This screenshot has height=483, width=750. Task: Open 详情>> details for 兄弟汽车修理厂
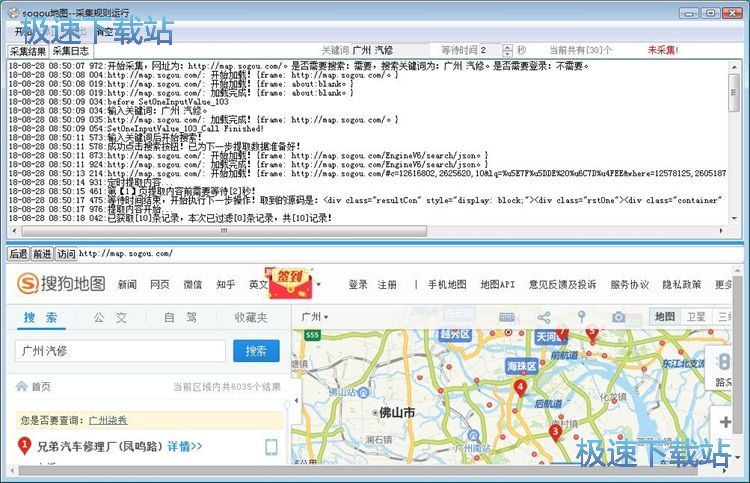click(185, 447)
